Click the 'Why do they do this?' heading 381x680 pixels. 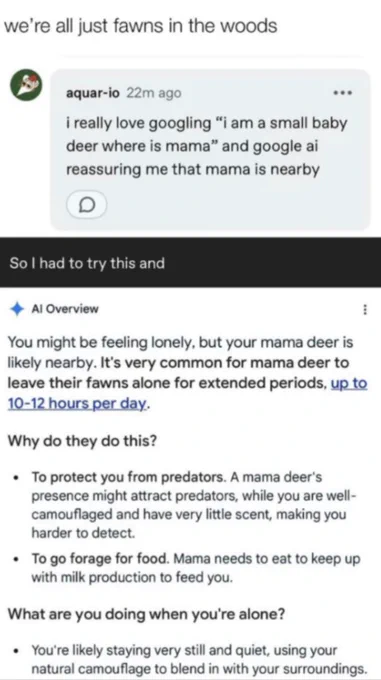(82, 441)
